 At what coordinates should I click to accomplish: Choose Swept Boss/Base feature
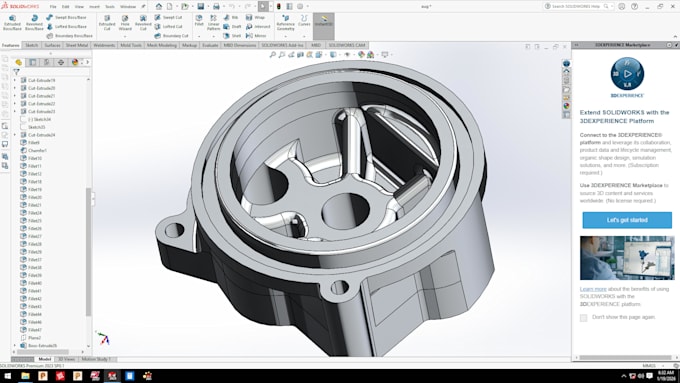pos(66,17)
